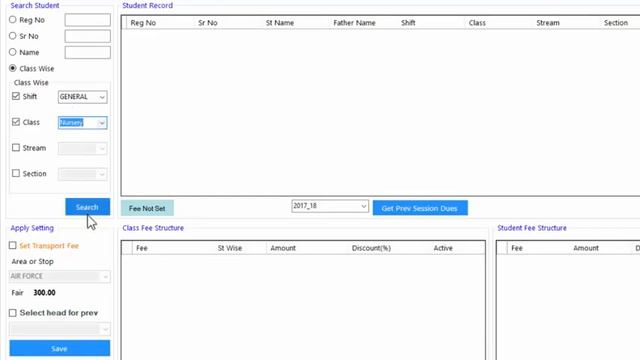Uncheck the Shift checkbox

(x=16, y=96)
